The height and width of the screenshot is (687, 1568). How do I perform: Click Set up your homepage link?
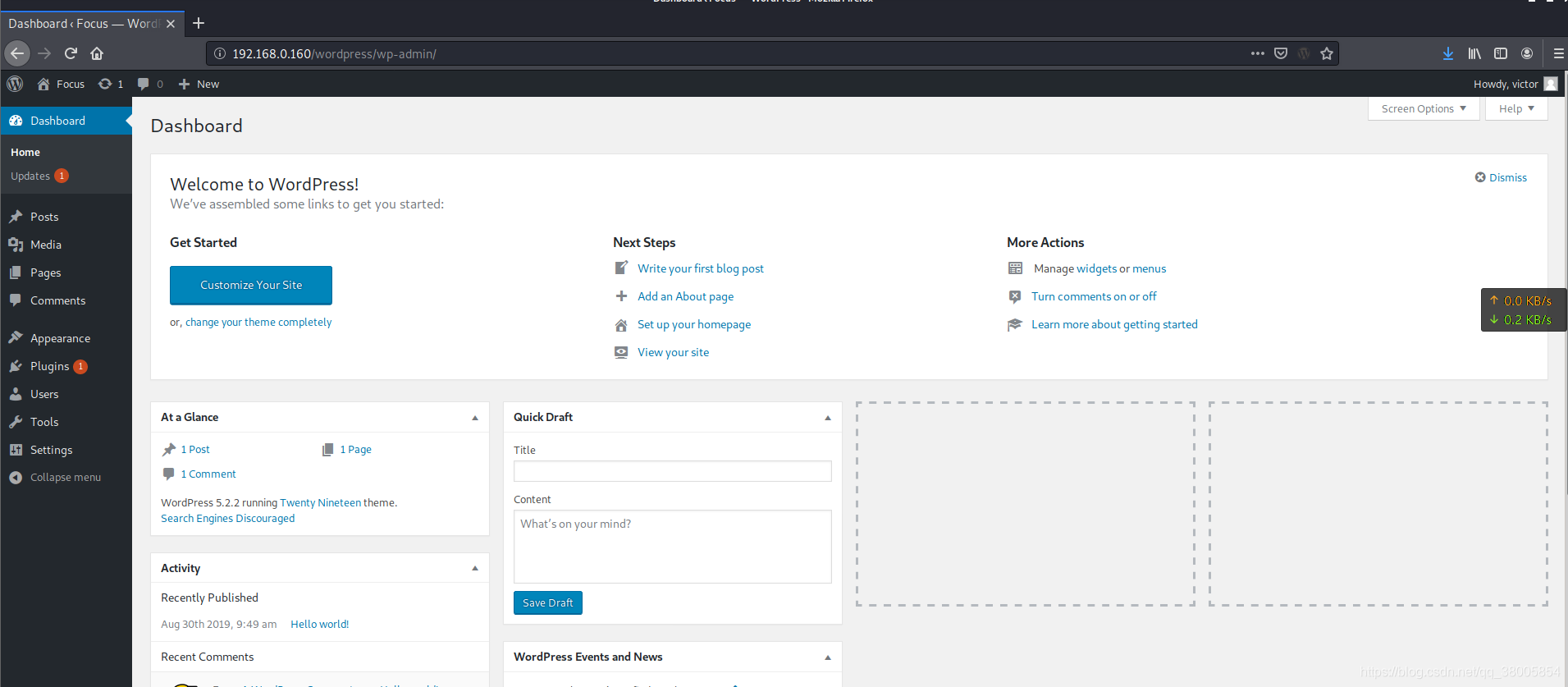coord(694,324)
